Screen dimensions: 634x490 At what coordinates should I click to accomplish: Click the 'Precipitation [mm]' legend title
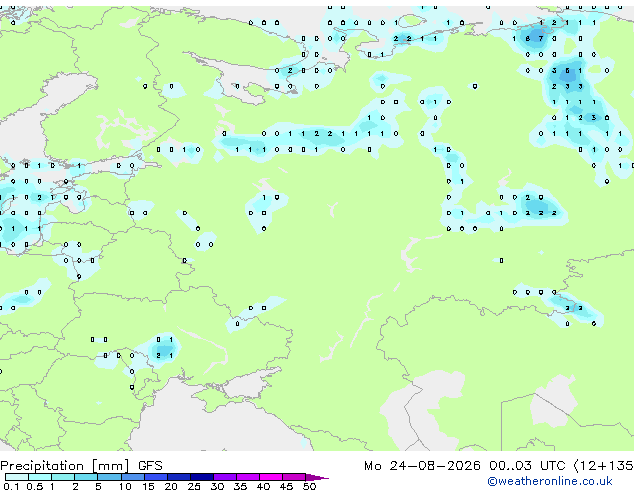coord(65,466)
